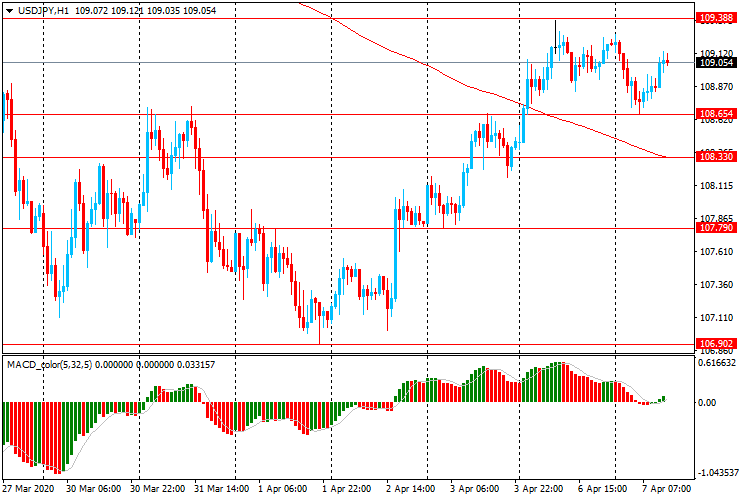The height and width of the screenshot is (500, 740).
Task: Click the chart menu triangle beside USDJPY,H1
Action: pyautogui.click(x=9, y=11)
